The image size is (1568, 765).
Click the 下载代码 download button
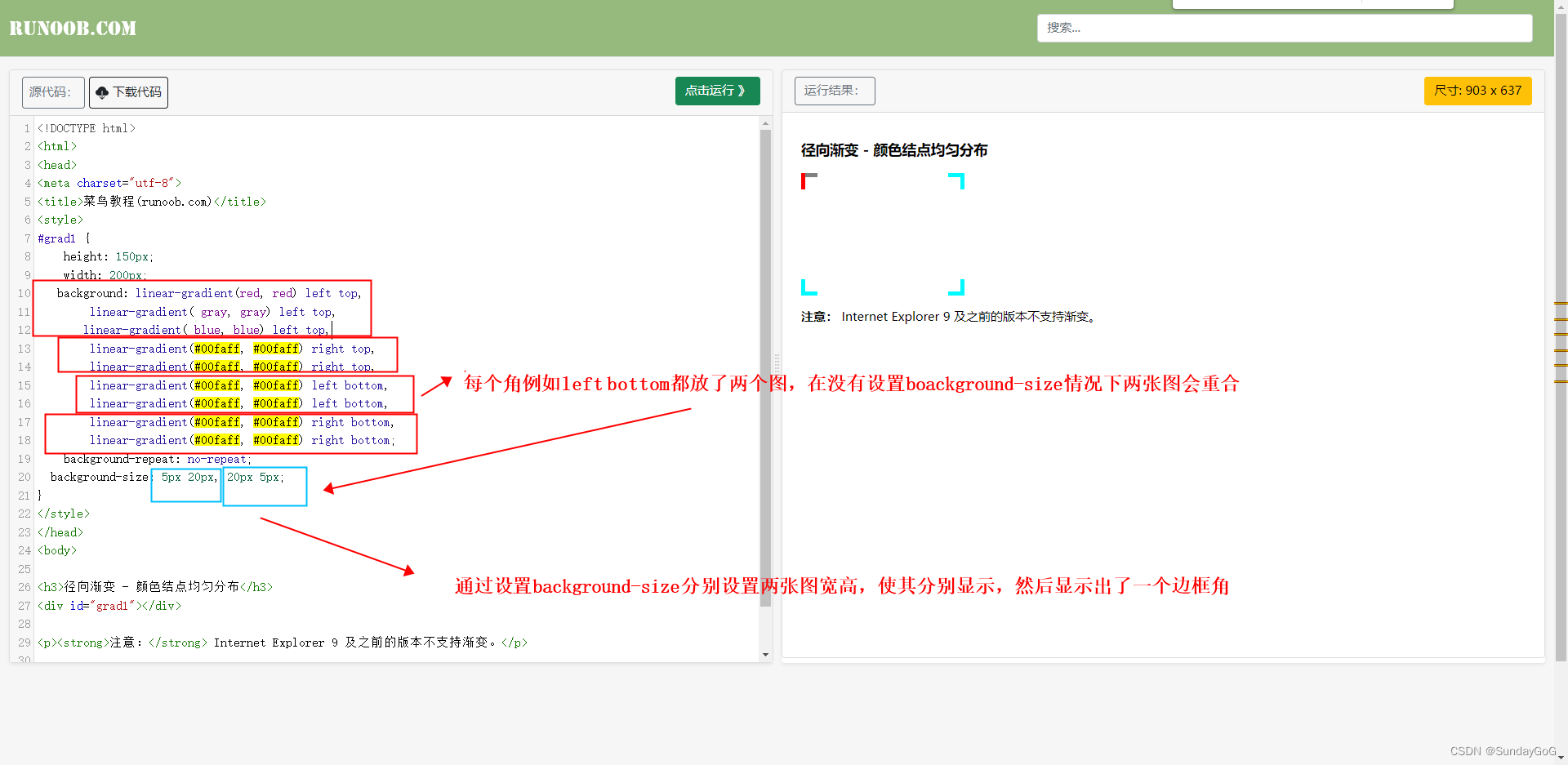(128, 92)
